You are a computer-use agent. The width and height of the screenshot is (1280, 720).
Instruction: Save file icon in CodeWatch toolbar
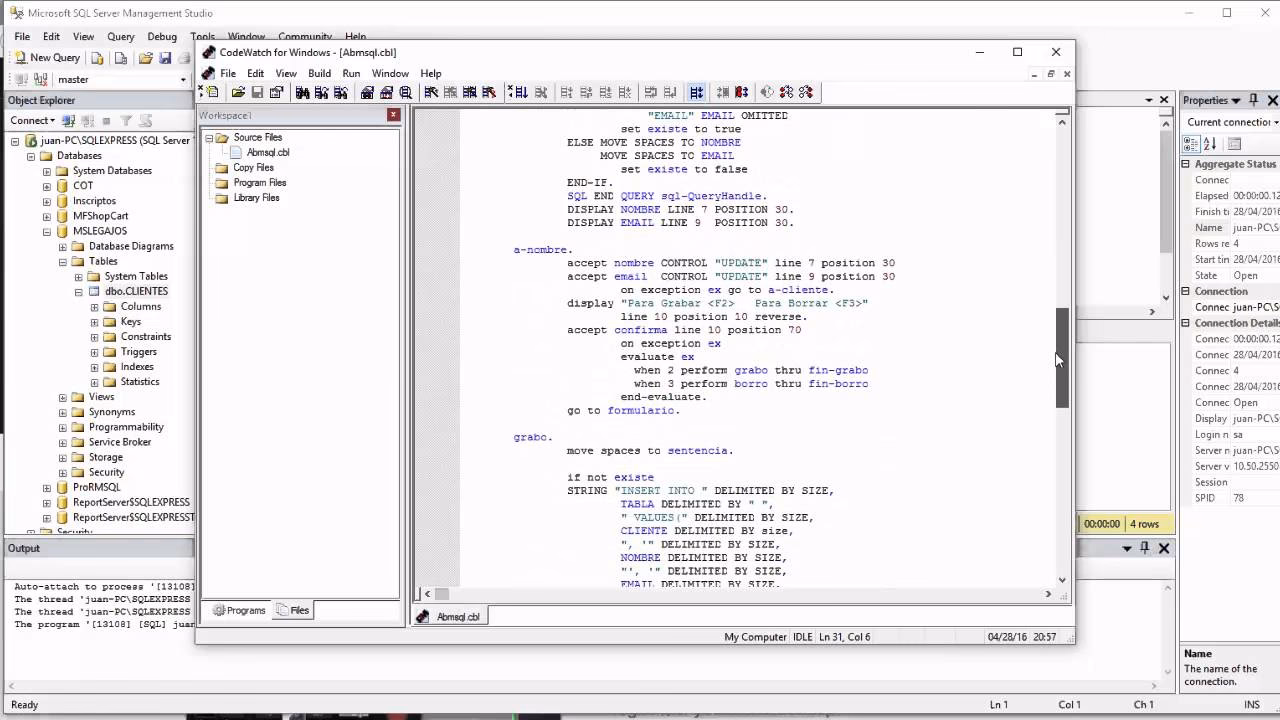[x=257, y=92]
